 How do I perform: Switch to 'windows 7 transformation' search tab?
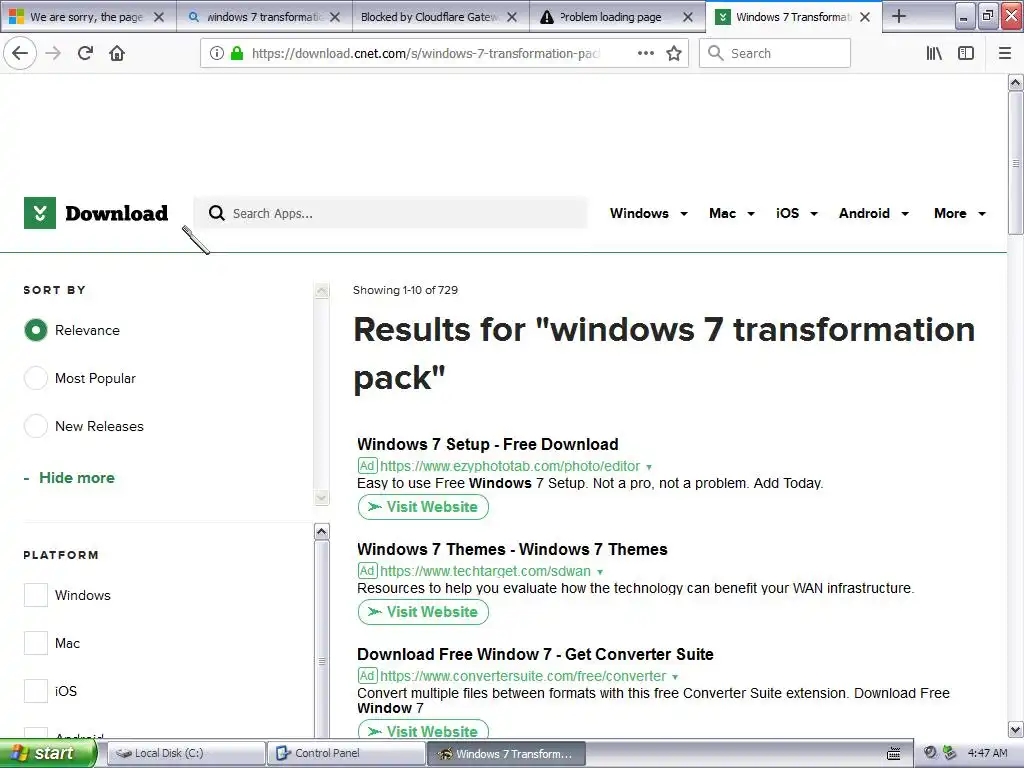[x=264, y=17]
